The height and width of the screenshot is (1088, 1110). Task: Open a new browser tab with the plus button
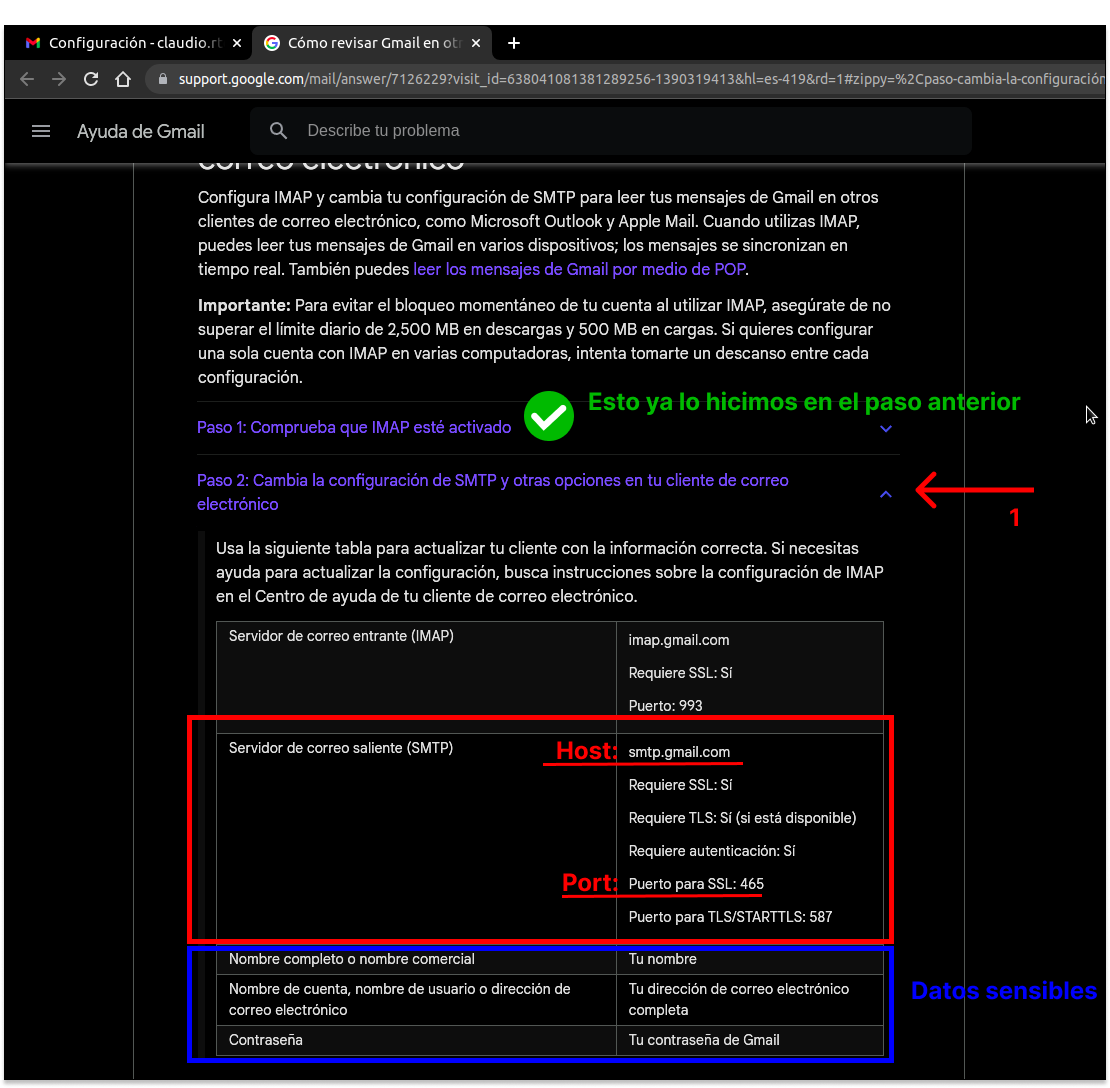click(514, 43)
